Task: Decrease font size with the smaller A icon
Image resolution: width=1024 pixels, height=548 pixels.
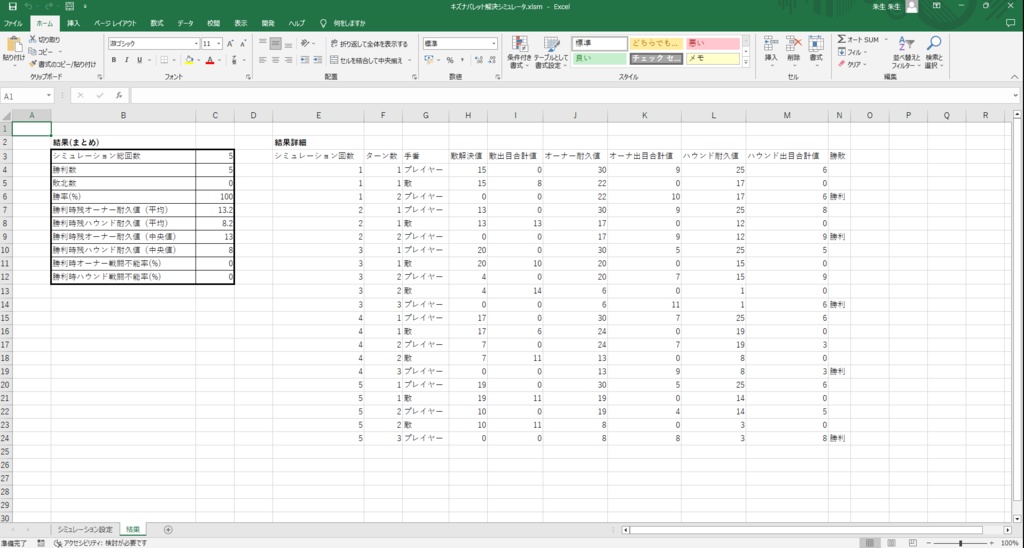Action: (x=244, y=44)
